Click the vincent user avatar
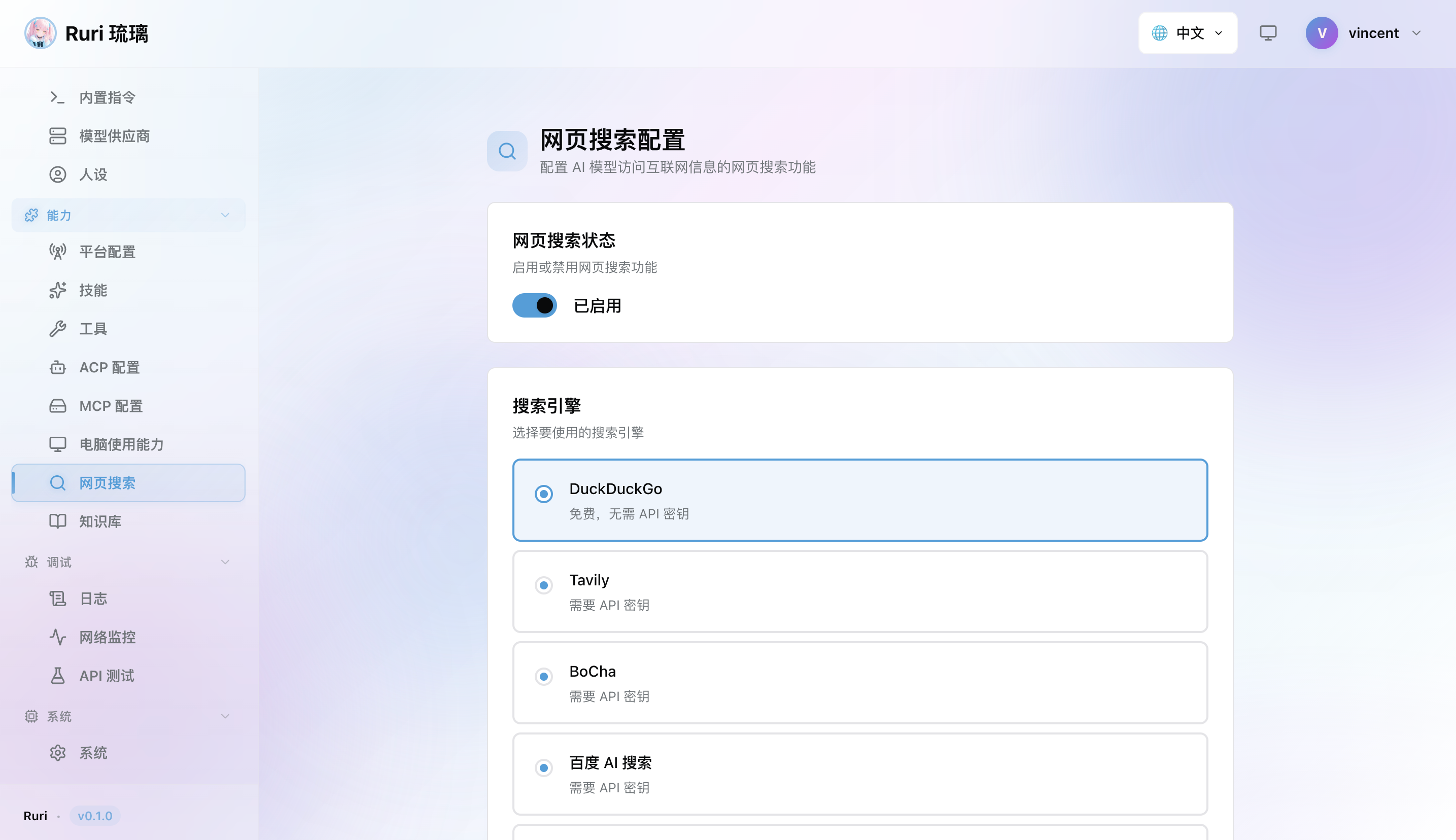The image size is (1456, 840). (1322, 33)
